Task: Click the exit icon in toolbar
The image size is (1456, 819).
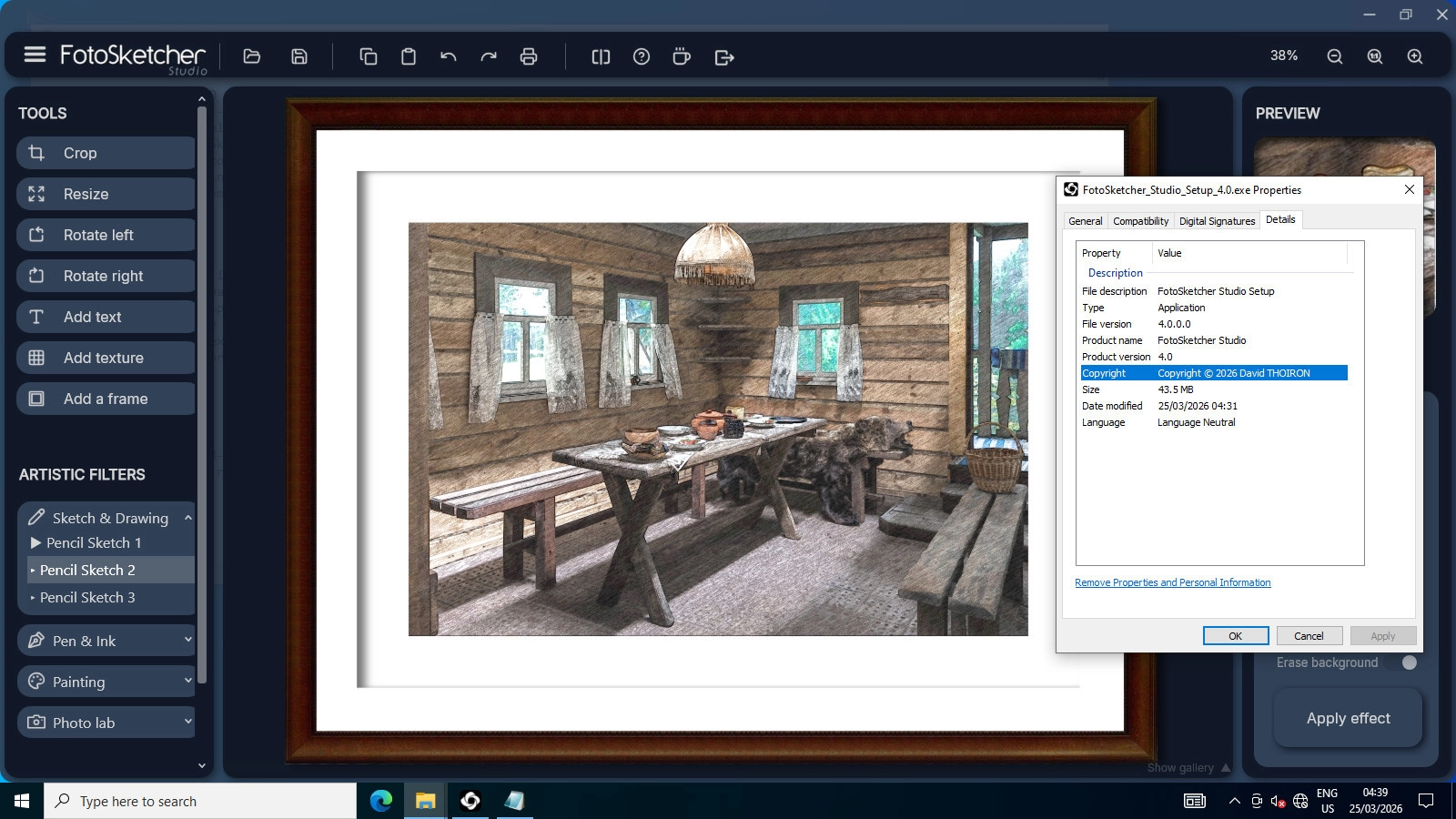Action: (x=724, y=57)
